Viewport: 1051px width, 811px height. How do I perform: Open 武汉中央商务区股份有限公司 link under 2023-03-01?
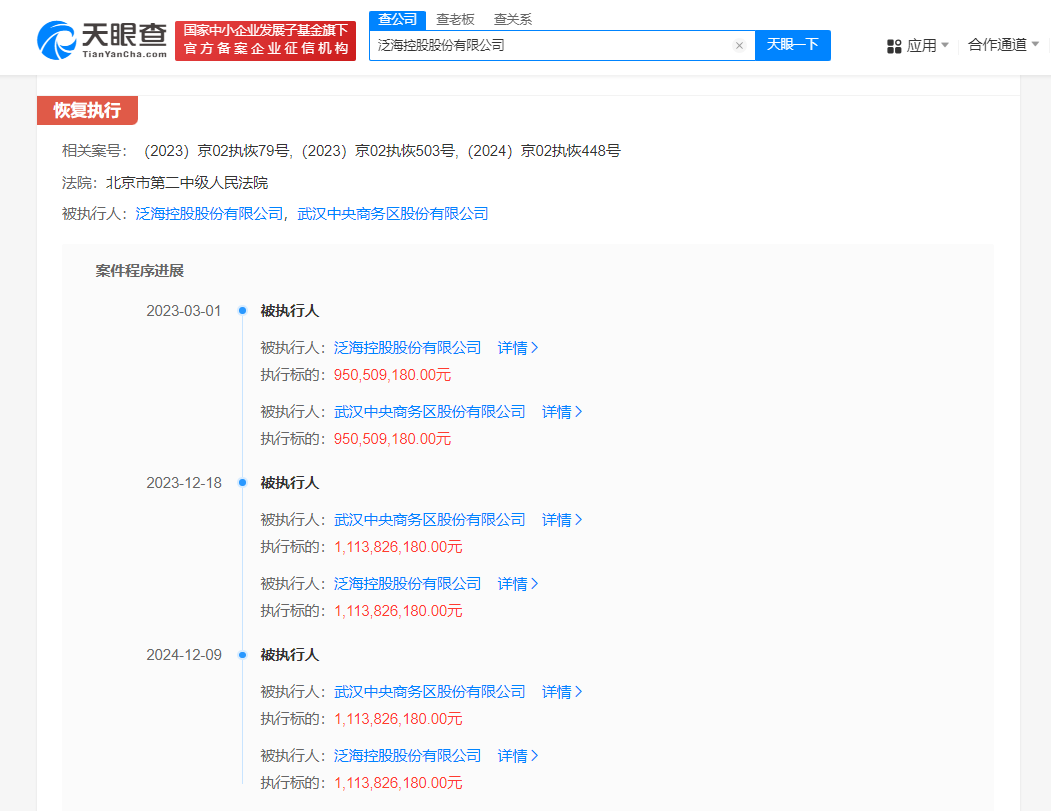[430, 412]
